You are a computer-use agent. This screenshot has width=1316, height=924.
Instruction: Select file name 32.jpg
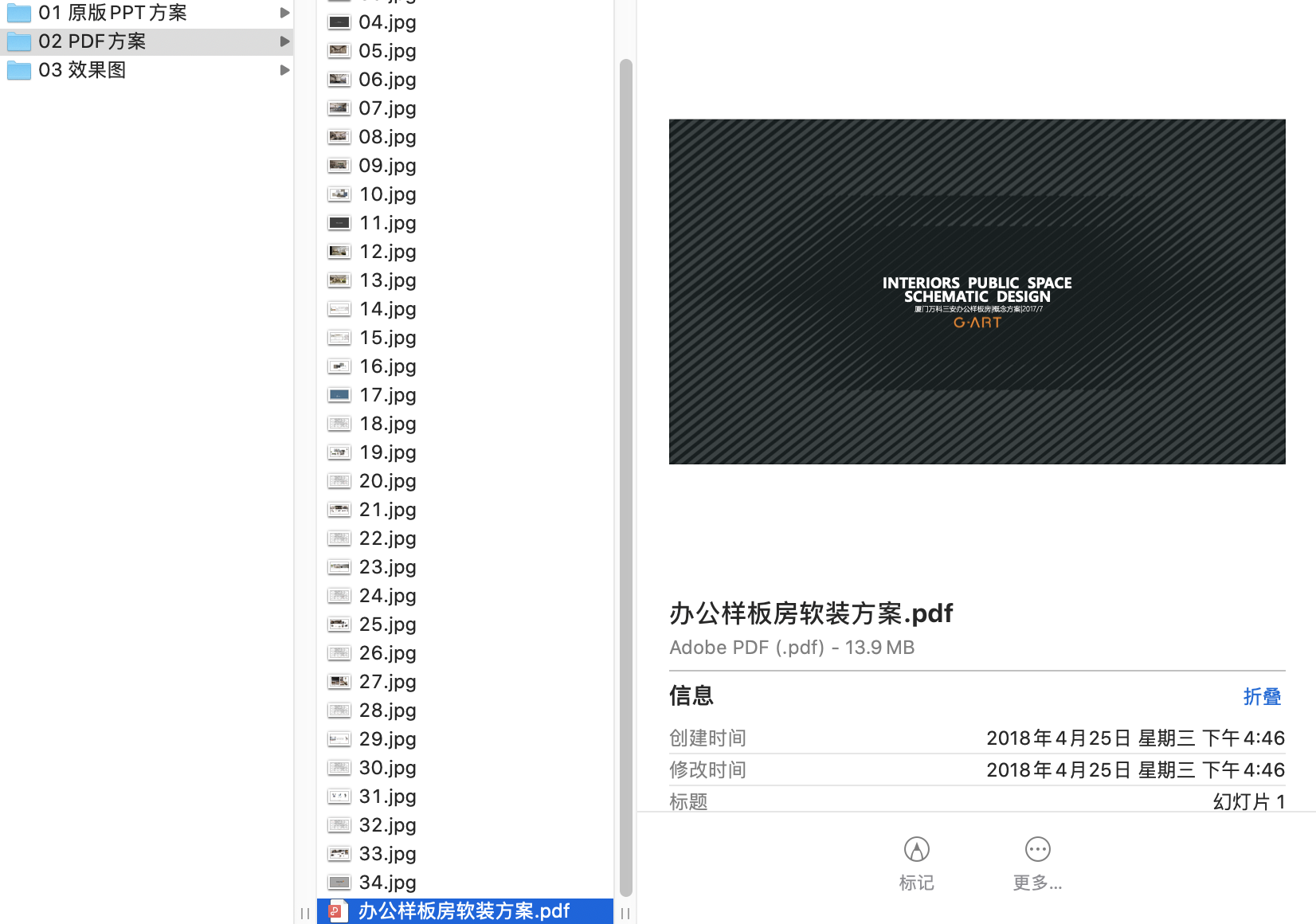coord(388,826)
